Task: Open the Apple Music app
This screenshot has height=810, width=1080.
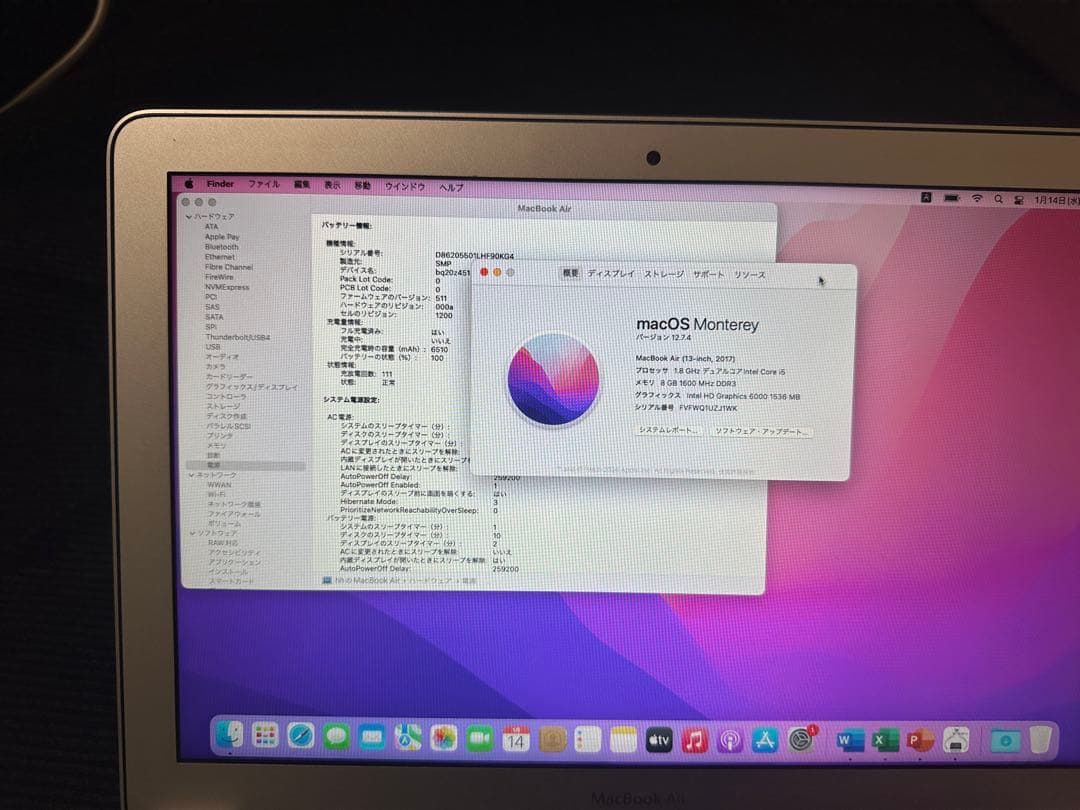Action: [x=693, y=740]
